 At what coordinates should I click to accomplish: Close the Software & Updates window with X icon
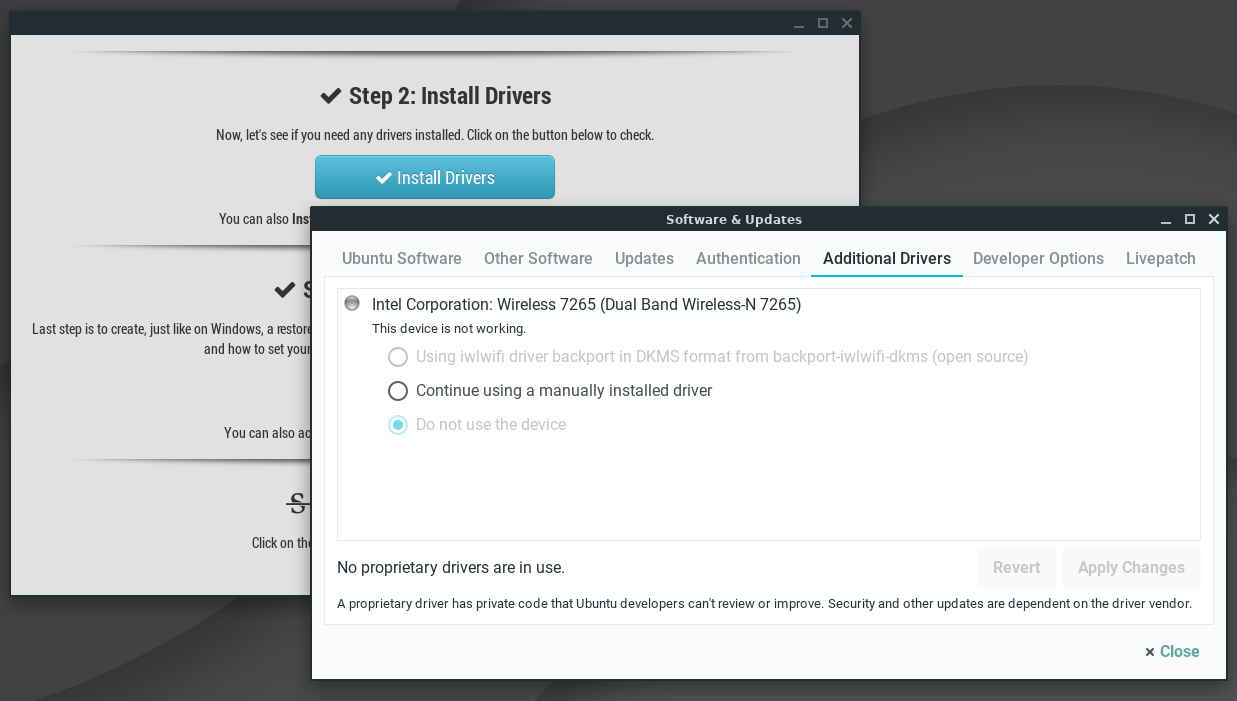click(x=1214, y=219)
